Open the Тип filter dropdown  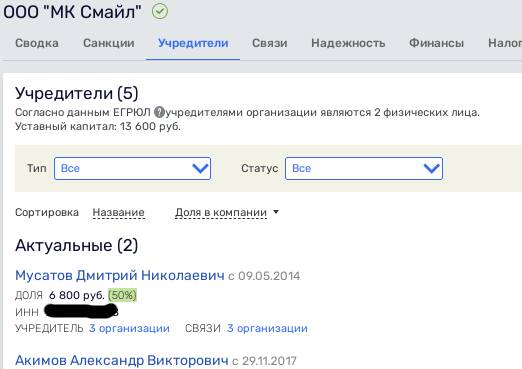[x=132, y=168]
